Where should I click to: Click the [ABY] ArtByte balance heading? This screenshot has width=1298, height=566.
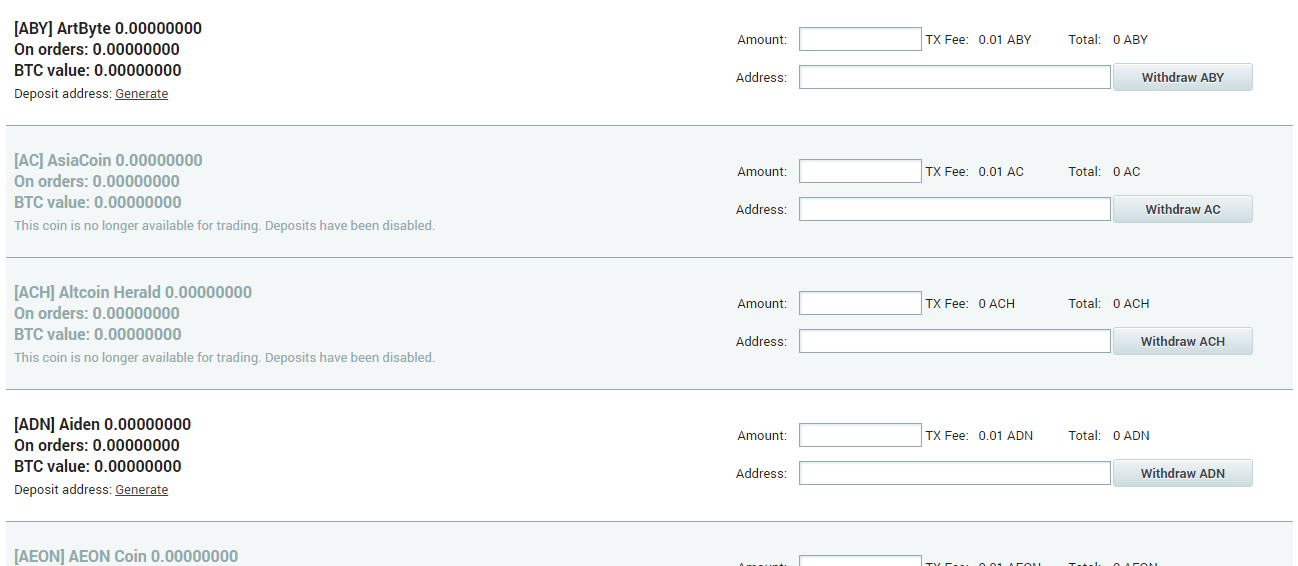click(x=108, y=28)
